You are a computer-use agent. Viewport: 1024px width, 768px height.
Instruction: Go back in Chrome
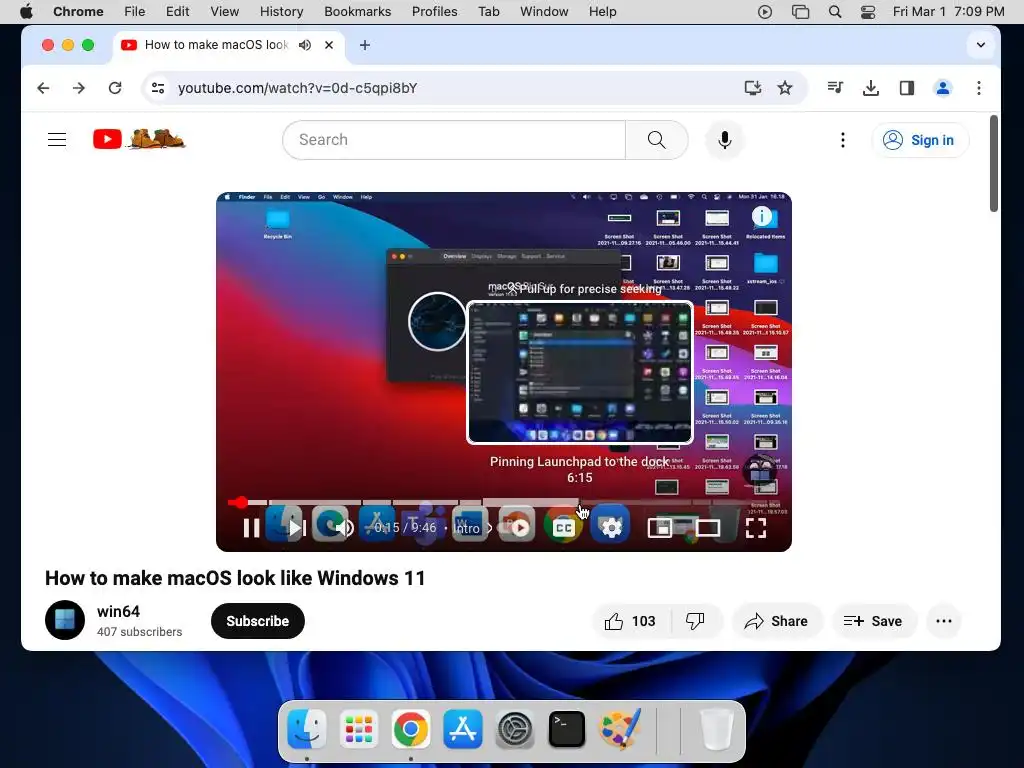[43, 88]
